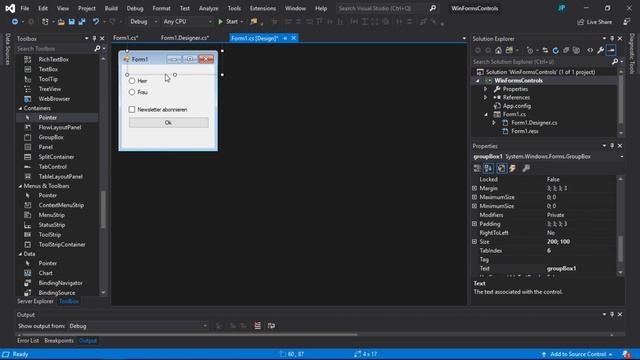Image resolution: width=640 pixels, height=360 pixels.
Task: Open the Server Explorer tab
Action: coord(36,301)
